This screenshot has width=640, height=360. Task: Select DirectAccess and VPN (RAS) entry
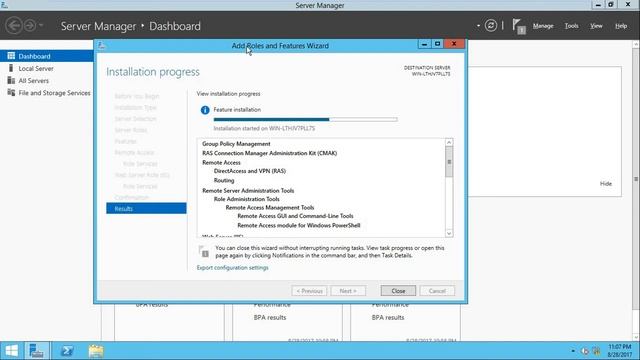pyautogui.click(x=250, y=171)
